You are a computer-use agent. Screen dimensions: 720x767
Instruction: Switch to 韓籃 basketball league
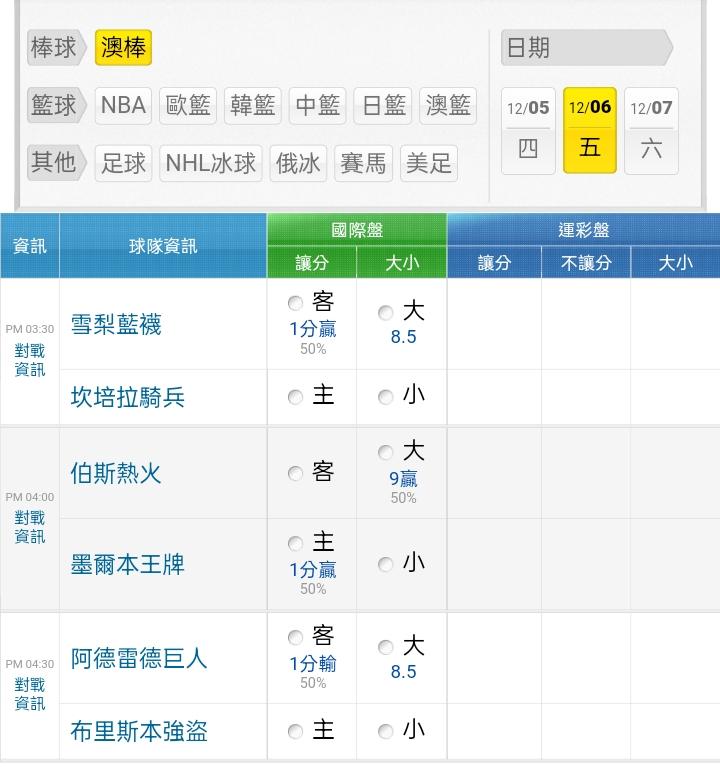click(253, 105)
